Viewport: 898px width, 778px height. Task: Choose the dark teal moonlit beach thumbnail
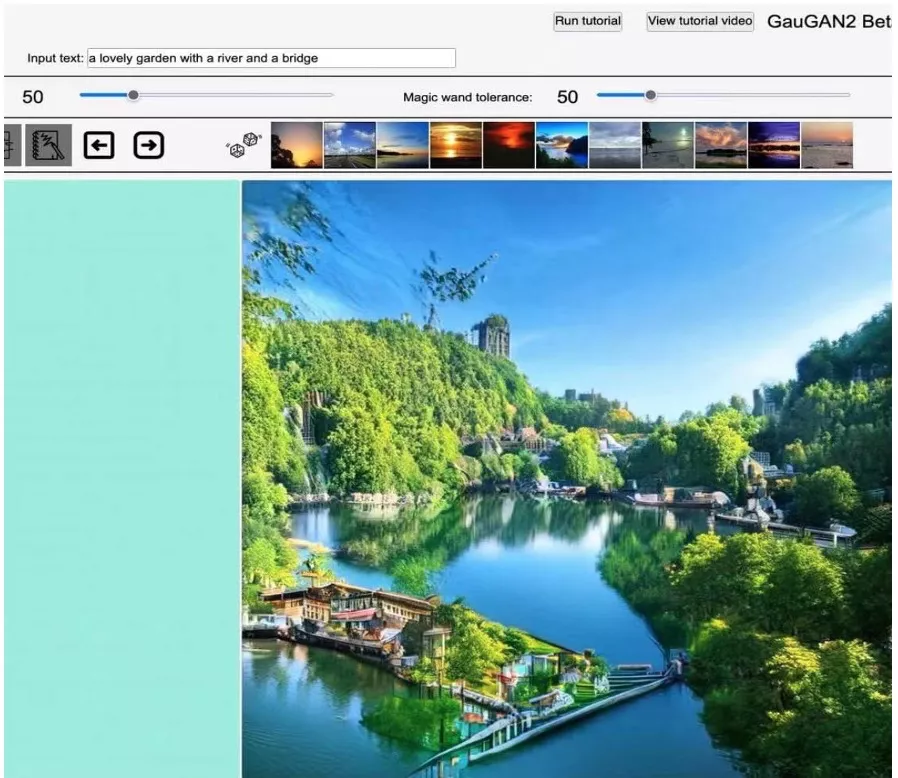tap(668, 145)
